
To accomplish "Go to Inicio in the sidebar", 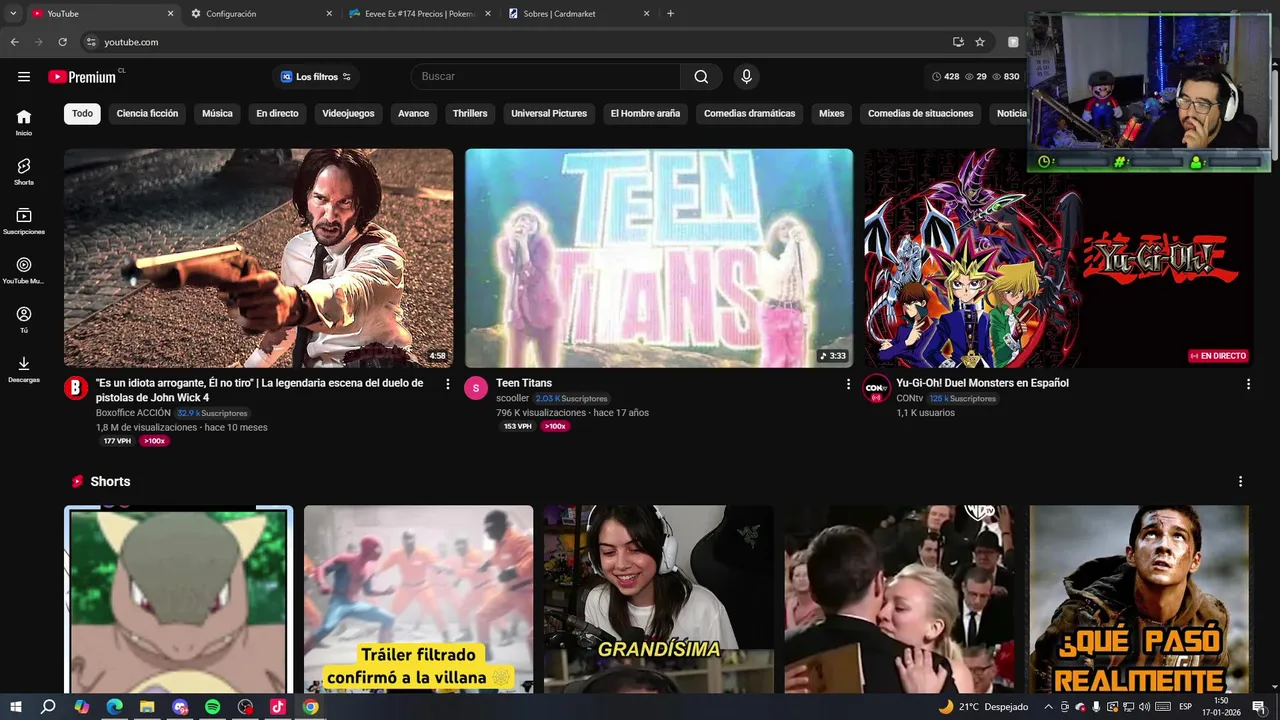I will (24, 122).
